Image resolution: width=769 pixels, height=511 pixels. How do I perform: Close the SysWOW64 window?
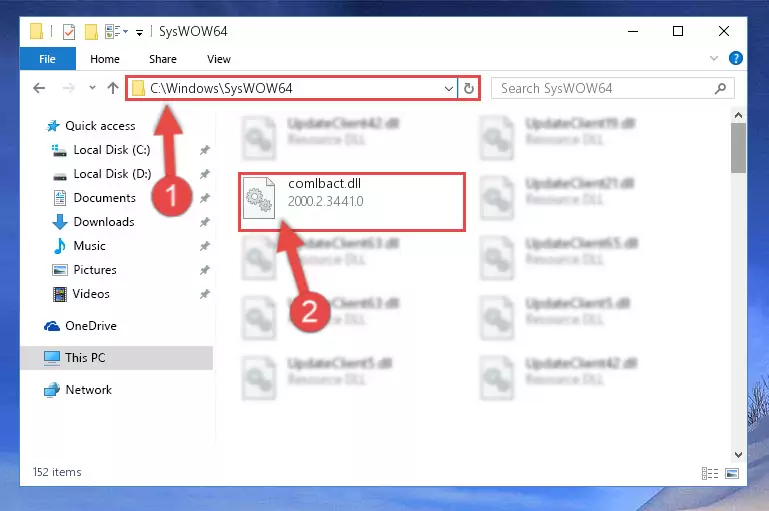pyautogui.click(x=723, y=31)
